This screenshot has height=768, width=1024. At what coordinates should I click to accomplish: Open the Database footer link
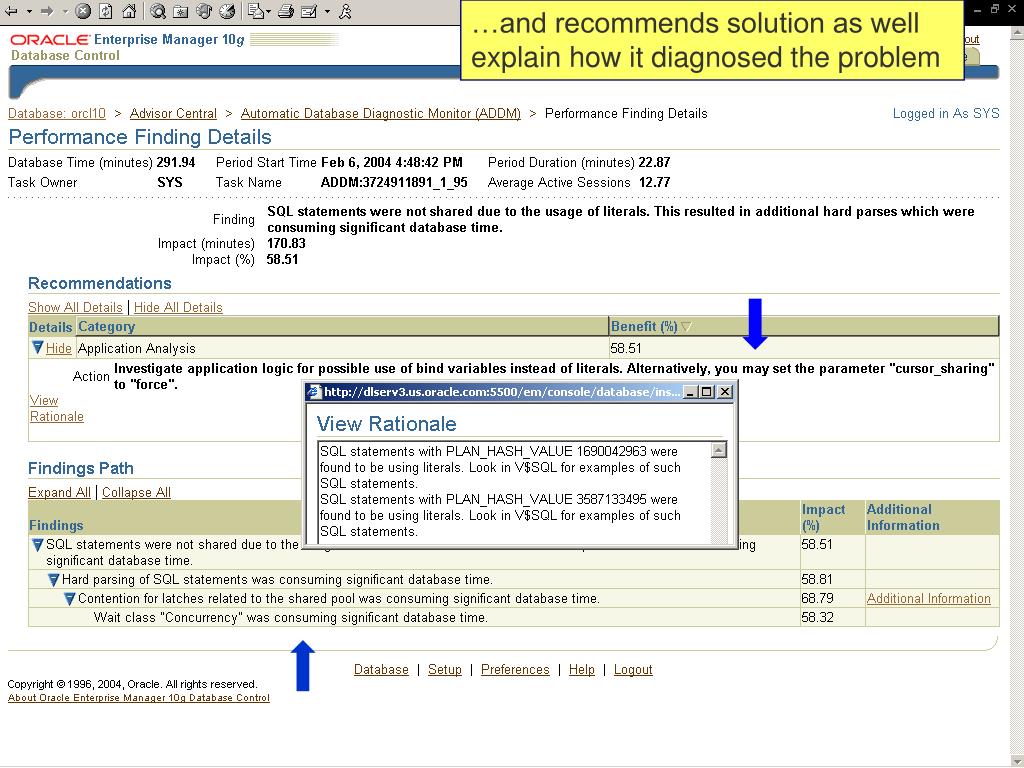click(x=381, y=670)
